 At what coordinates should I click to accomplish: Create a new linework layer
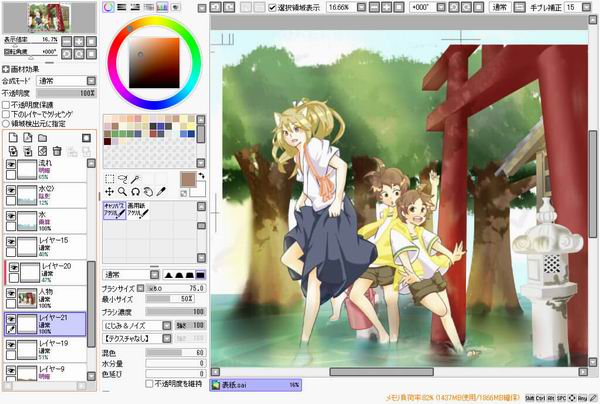(28, 138)
